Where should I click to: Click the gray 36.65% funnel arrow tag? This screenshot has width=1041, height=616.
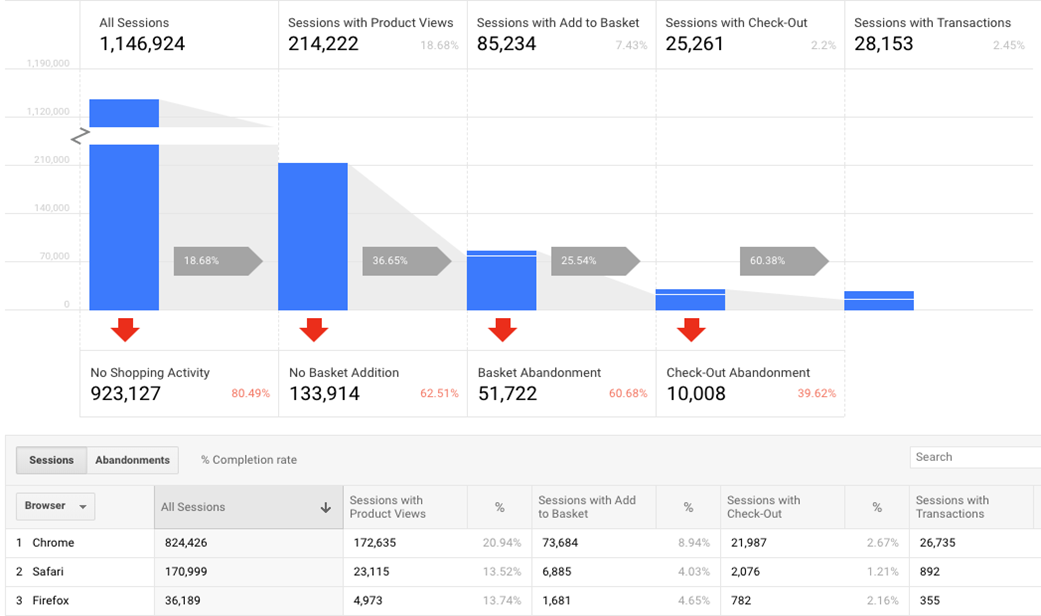point(407,261)
